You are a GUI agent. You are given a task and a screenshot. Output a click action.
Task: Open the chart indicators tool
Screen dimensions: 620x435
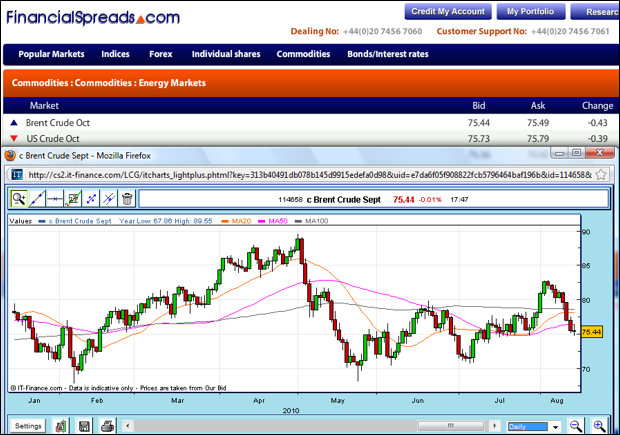point(73,199)
